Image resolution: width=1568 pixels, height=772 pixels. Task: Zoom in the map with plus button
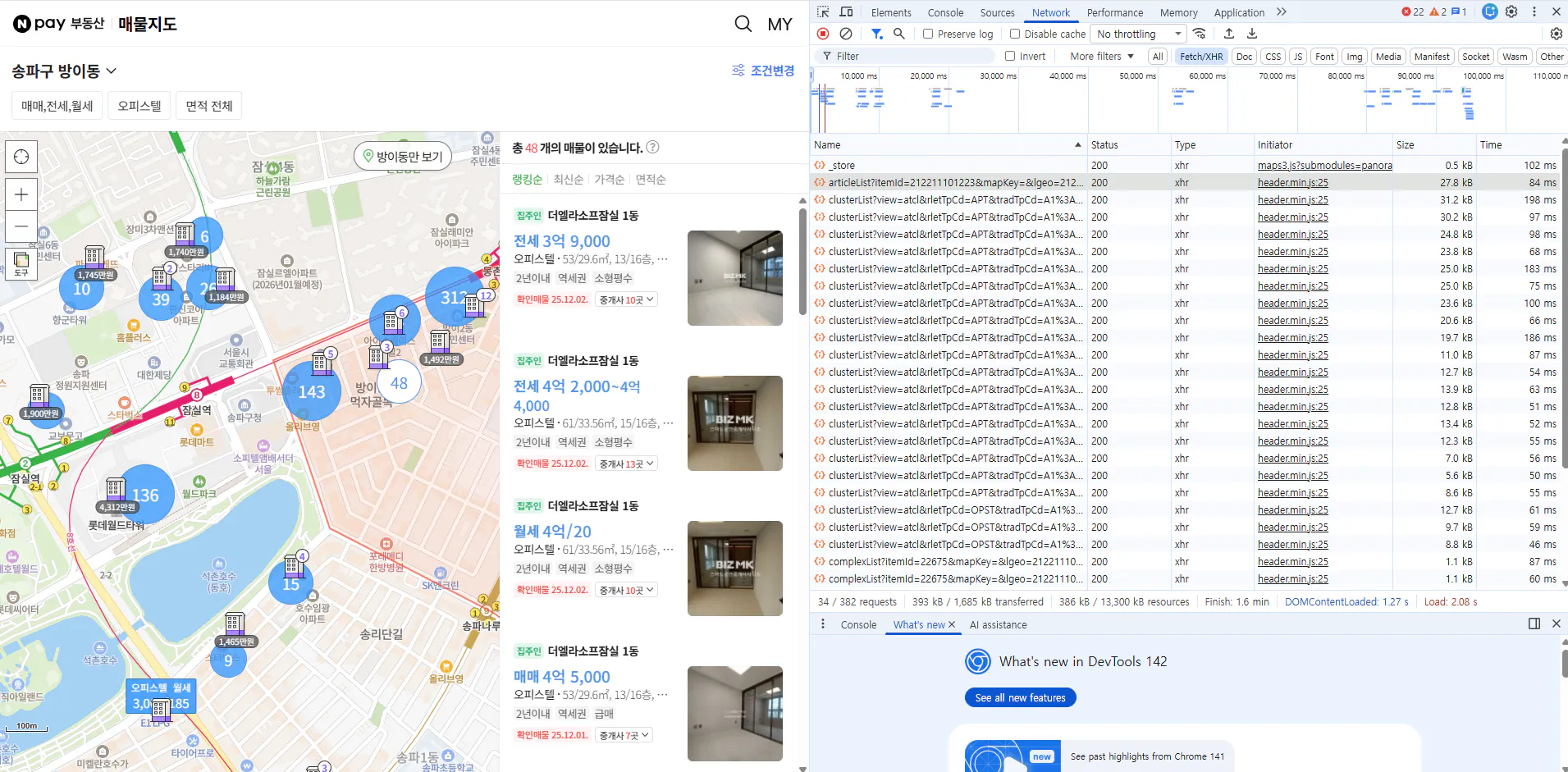(x=21, y=194)
